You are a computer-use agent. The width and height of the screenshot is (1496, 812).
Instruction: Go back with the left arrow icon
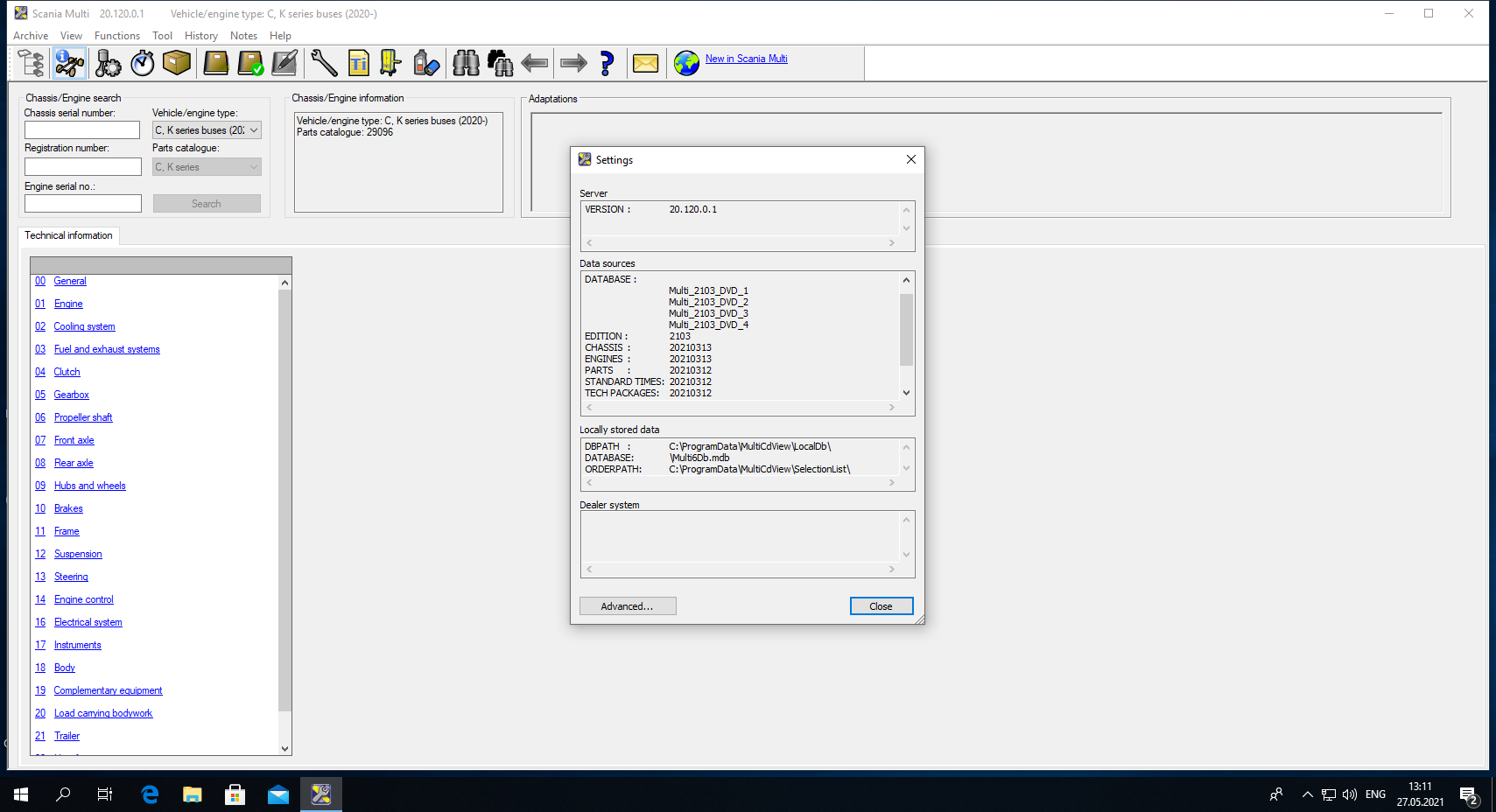[x=534, y=63]
